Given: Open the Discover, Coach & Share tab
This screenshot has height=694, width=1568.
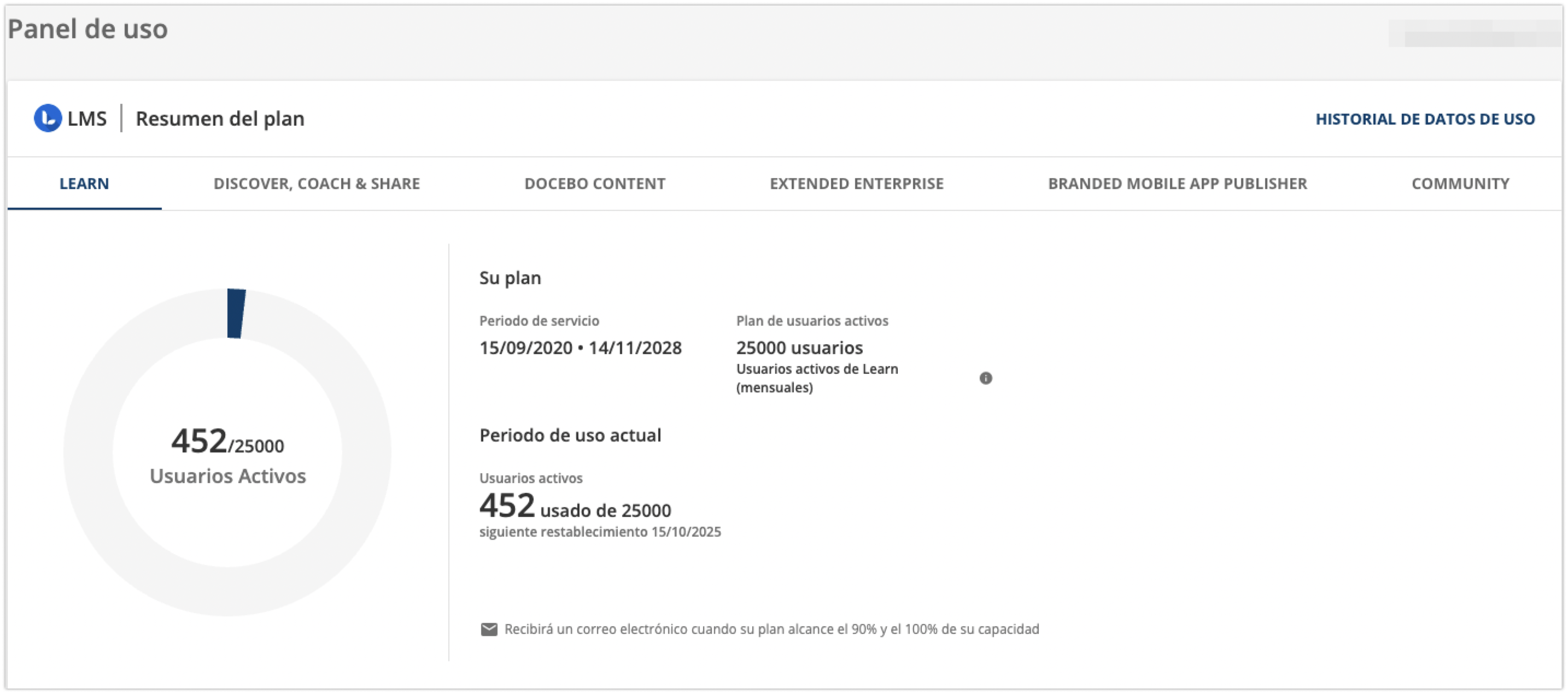Looking at the screenshot, I should coord(317,184).
